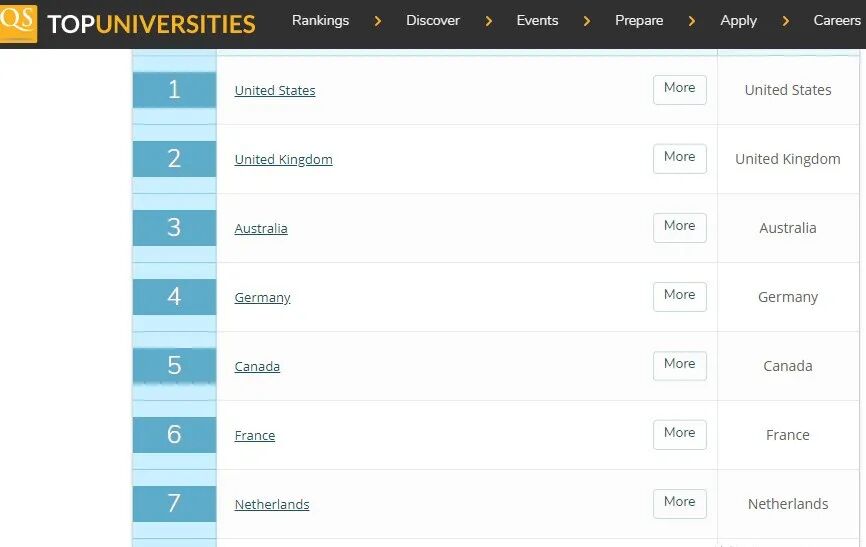Open the United Kingdom link
The height and width of the screenshot is (547, 866).
[x=283, y=160]
